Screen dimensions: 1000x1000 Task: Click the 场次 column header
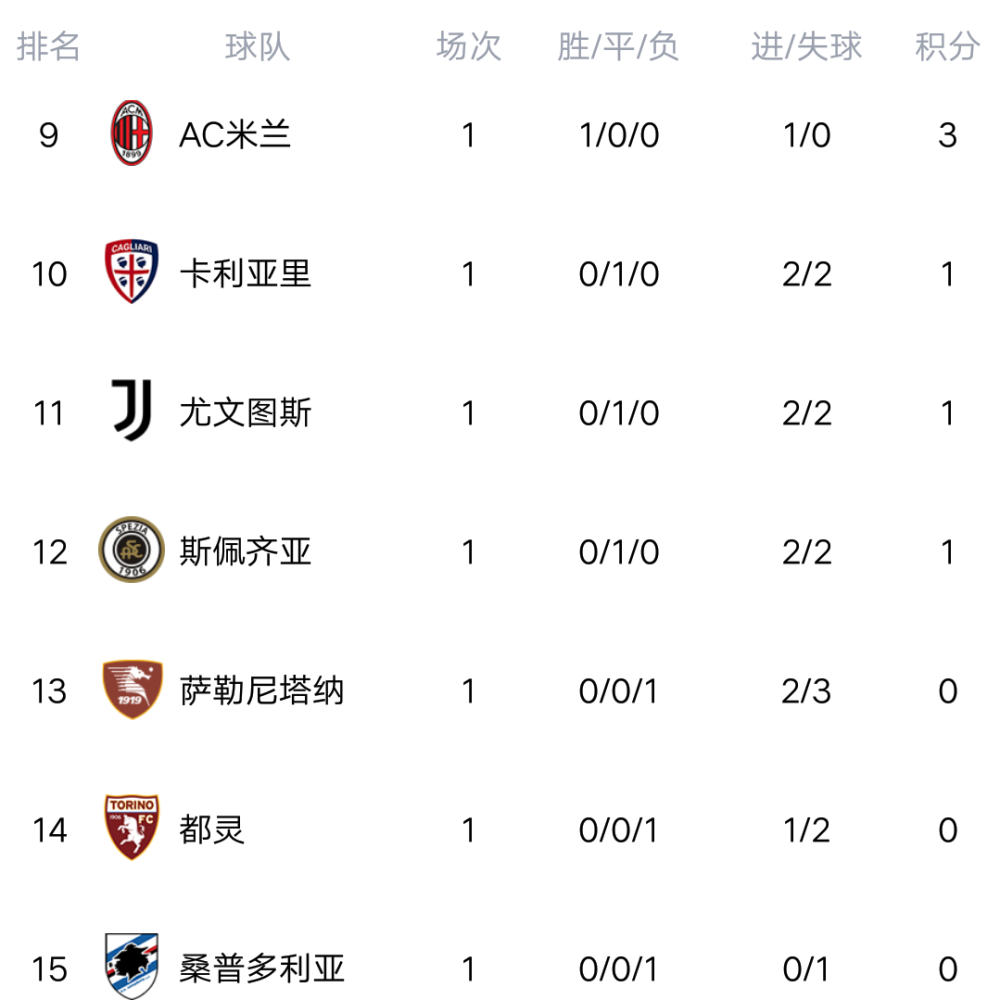pyautogui.click(x=469, y=47)
